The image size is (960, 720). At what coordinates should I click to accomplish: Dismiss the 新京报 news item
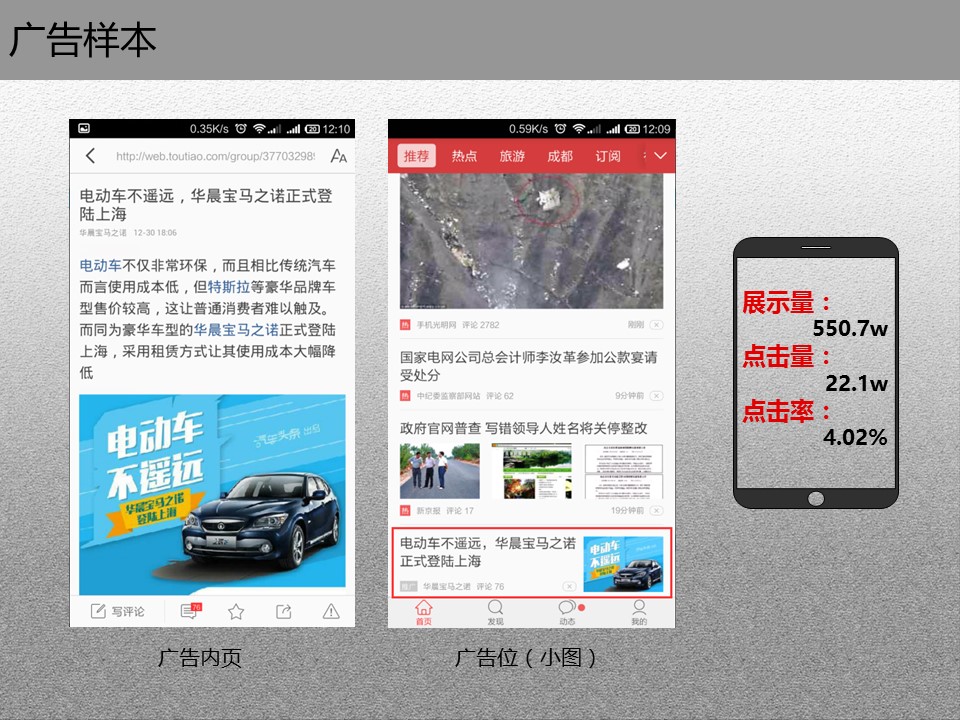[656, 510]
